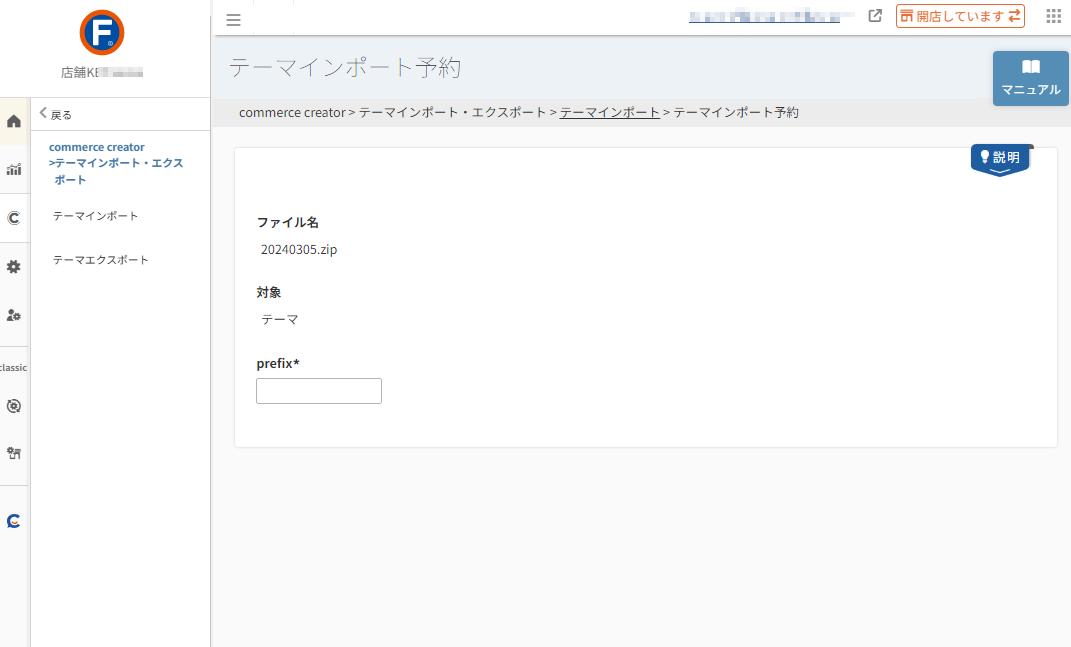
Task: Open the マニュアル manual button
Action: 1031,78
